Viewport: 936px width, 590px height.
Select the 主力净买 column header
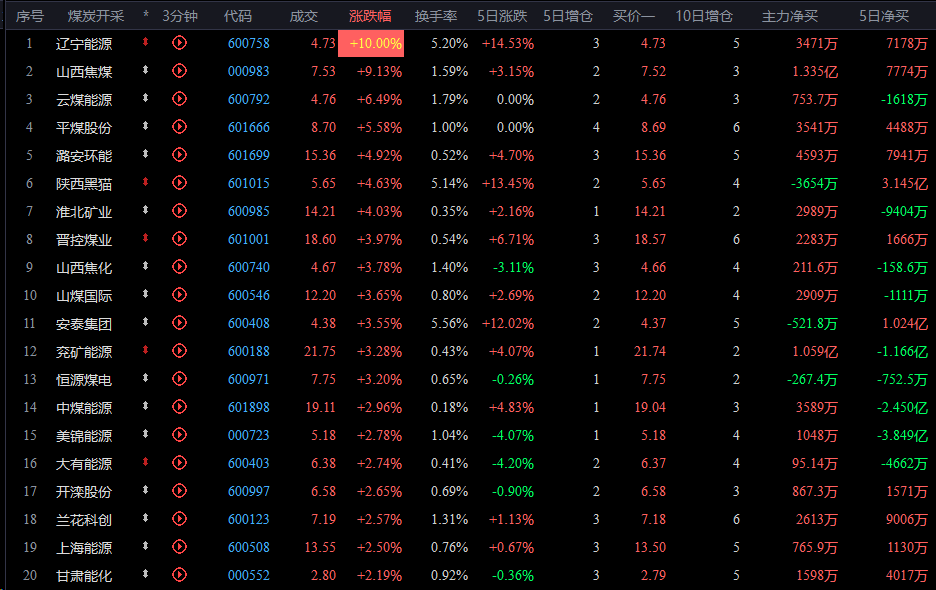click(790, 16)
